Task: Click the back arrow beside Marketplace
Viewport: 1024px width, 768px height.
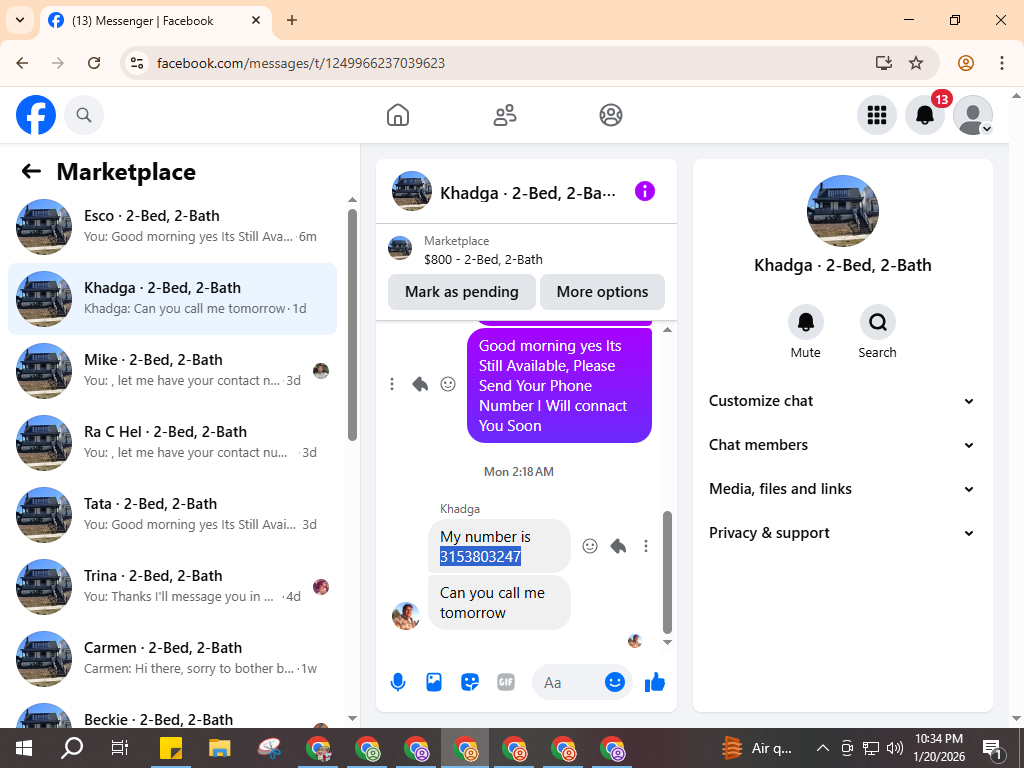Action: pyautogui.click(x=31, y=172)
